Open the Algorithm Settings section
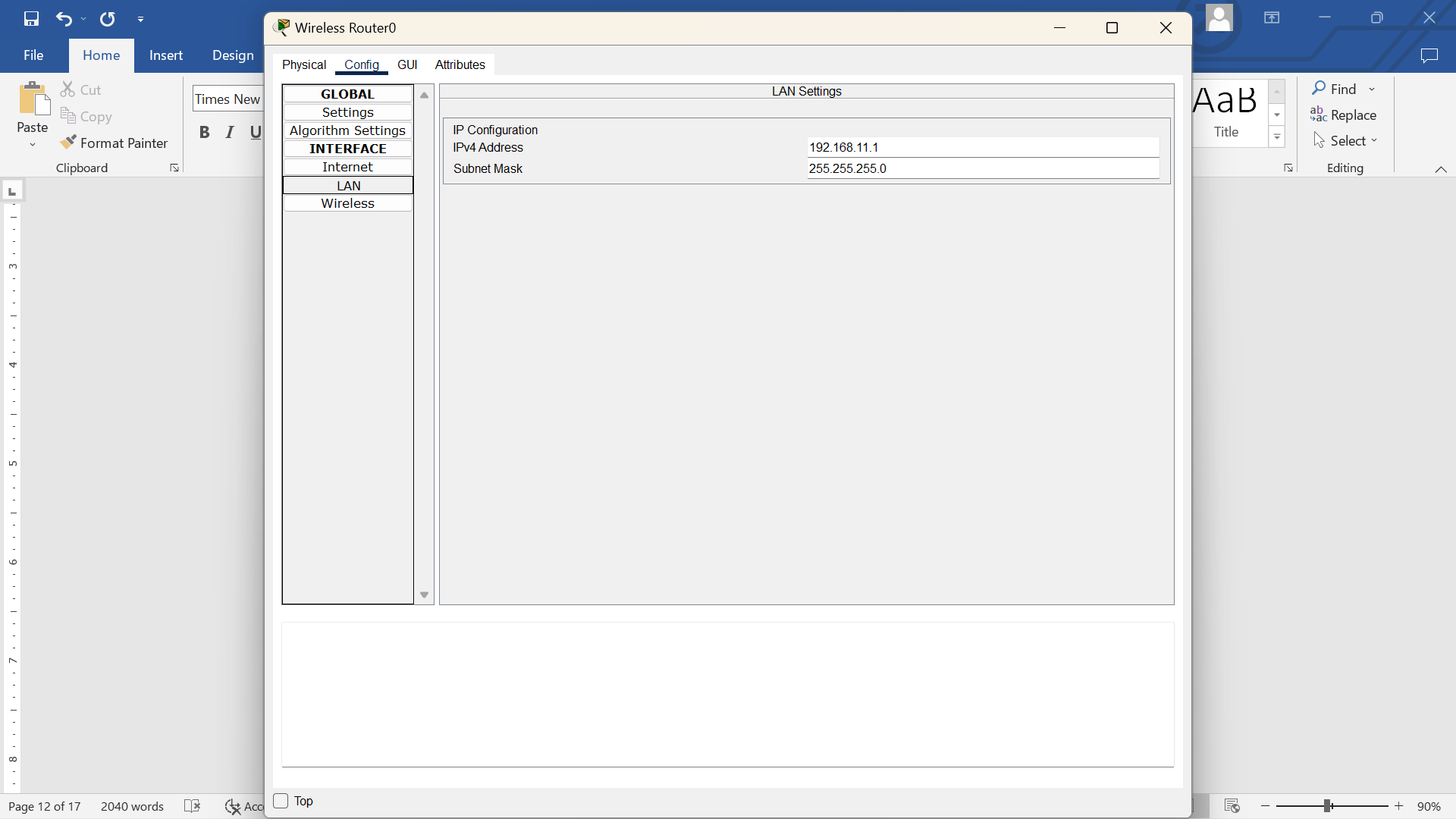This screenshot has height=819, width=1456. (x=347, y=130)
